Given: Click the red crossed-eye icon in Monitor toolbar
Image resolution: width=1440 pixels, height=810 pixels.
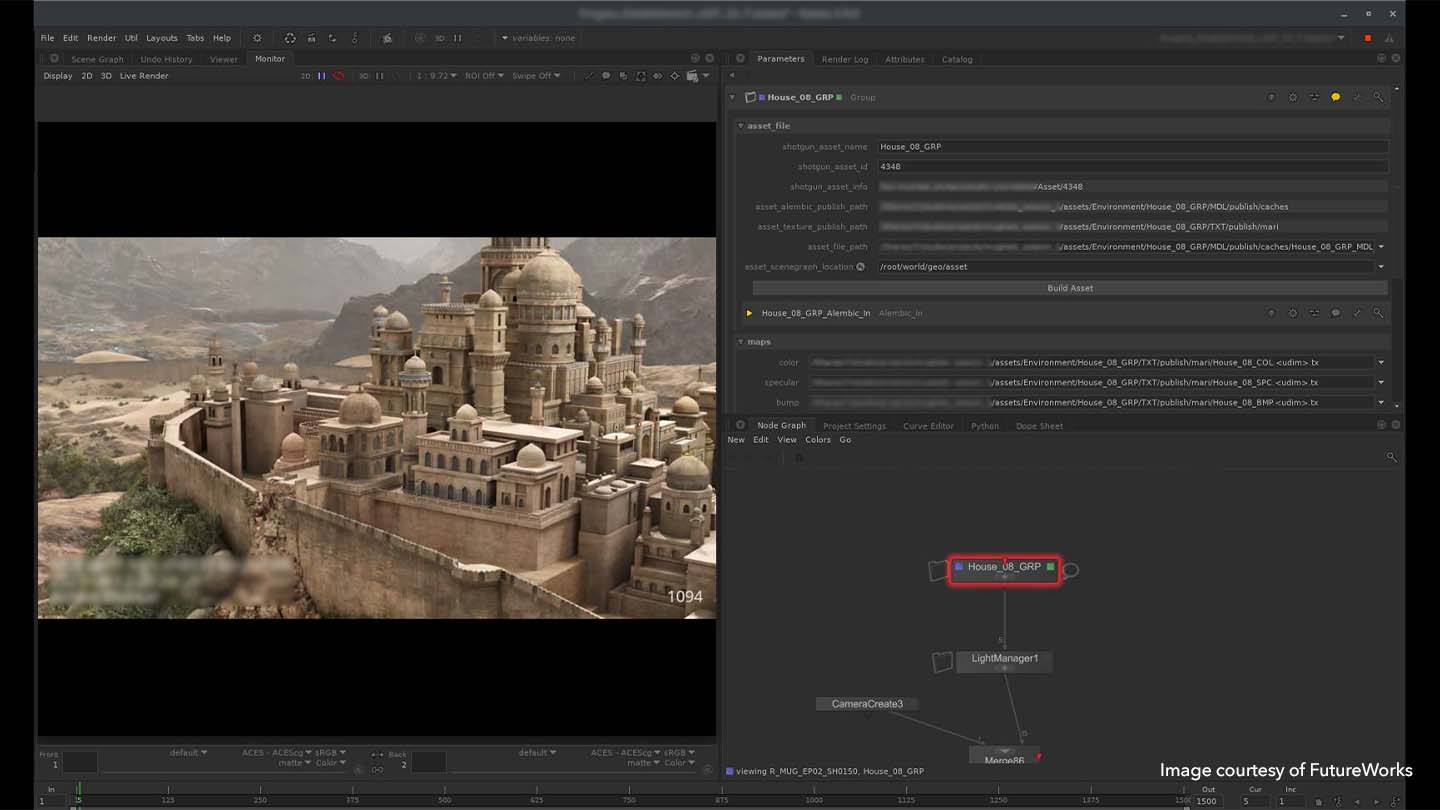Looking at the screenshot, I should tap(339, 76).
